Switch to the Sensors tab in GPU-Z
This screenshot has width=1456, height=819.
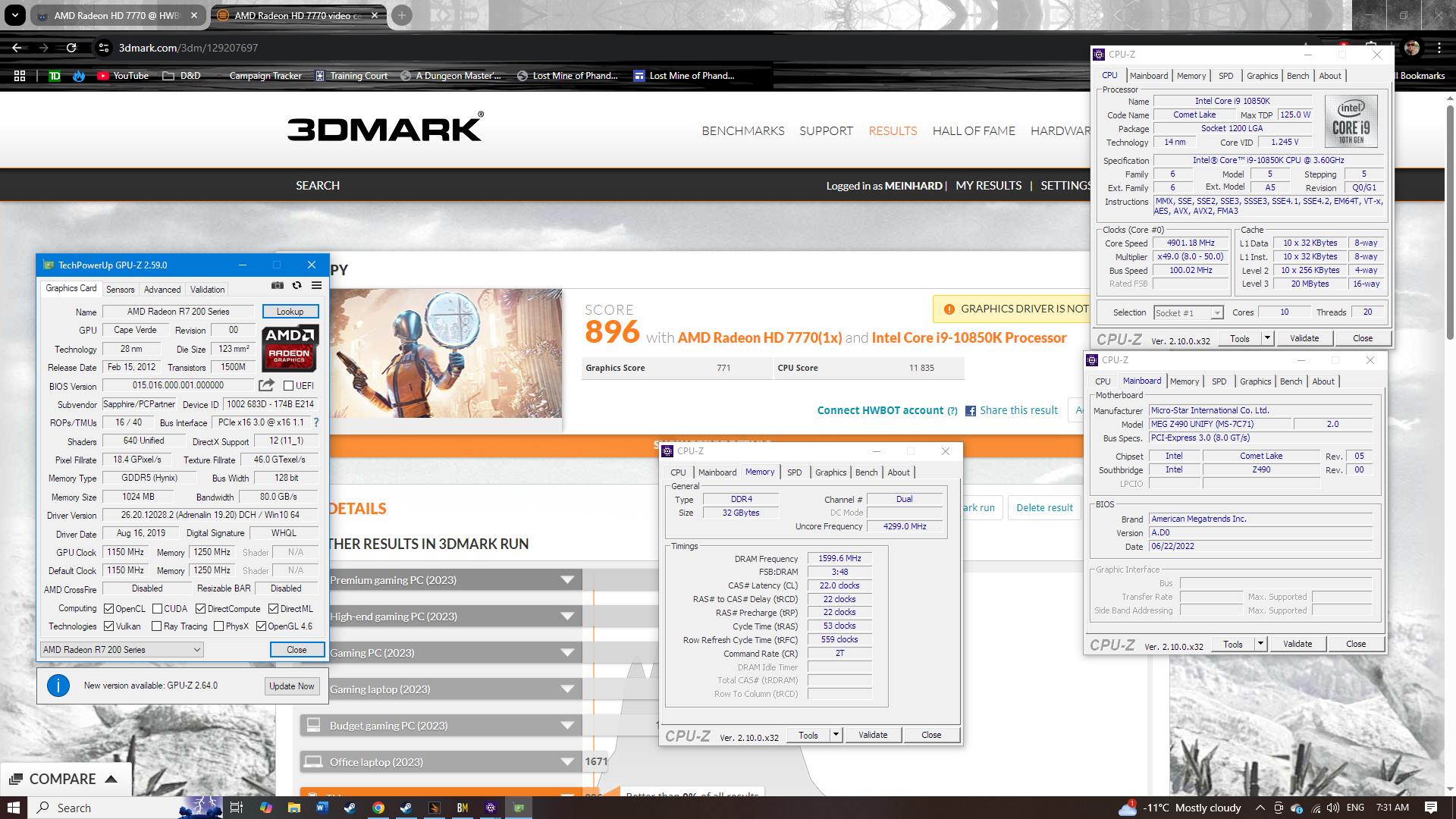click(120, 290)
